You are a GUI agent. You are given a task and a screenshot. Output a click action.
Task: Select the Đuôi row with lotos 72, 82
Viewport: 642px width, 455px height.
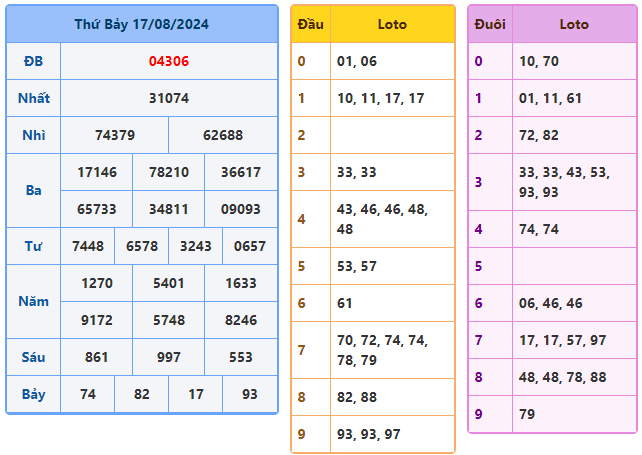point(552,135)
